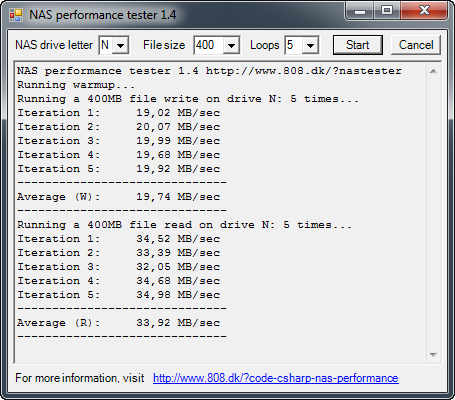Click the 'Iteration 2: 33,39 MB/sec' line
This screenshot has width=455, height=400.
click(x=119, y=253)
